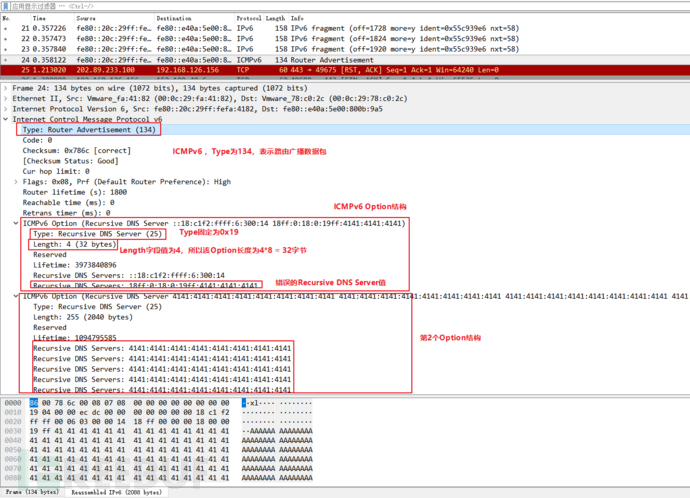The height and width of the screenshot is (498, 690).
Task: Select the Type: Router Advertisement (134) field
Action: pos(89,130)
